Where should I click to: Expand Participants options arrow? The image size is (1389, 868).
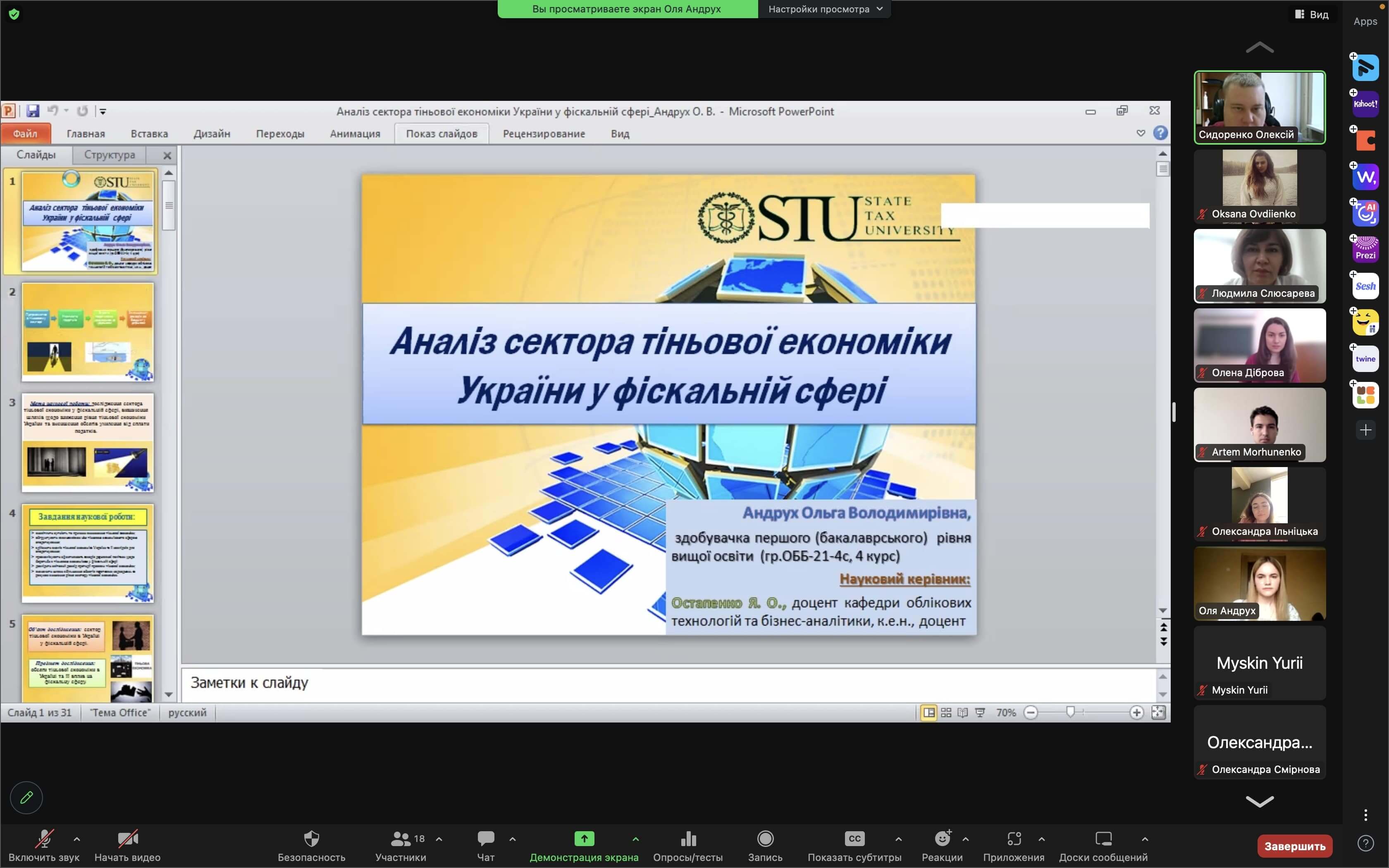tap(439, 839)
